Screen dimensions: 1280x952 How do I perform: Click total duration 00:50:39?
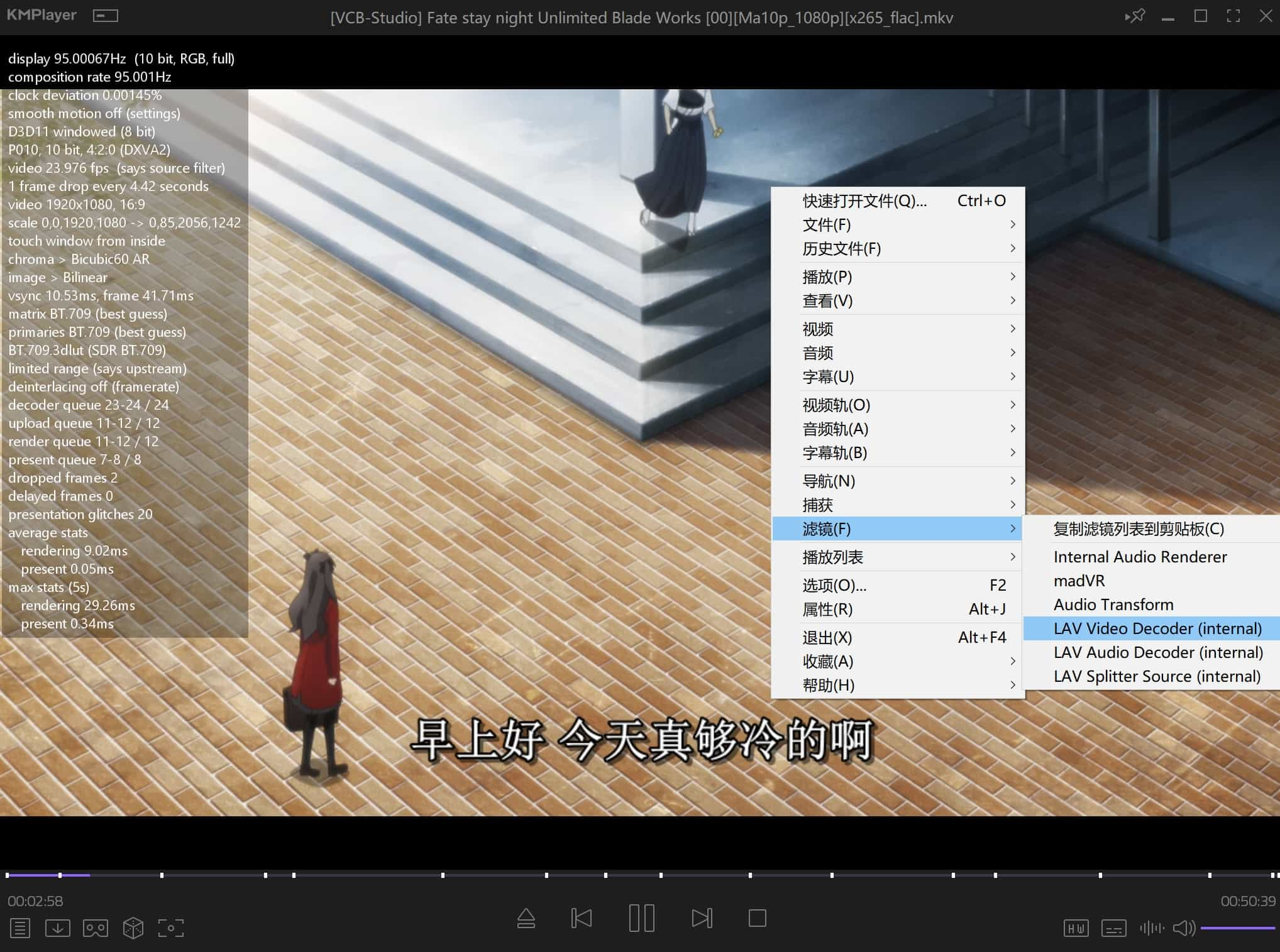pos(1248,901)
